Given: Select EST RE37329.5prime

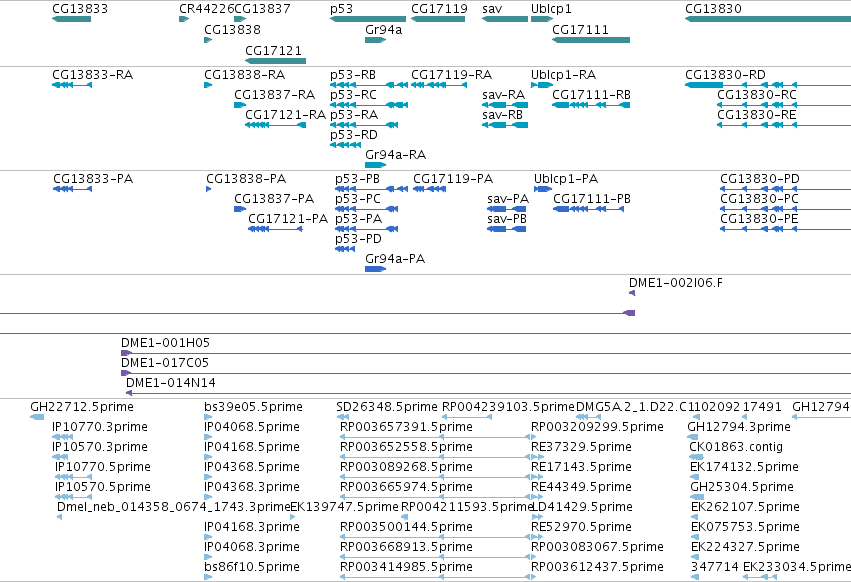Looking at the screenshot, I should click(538, 457).
